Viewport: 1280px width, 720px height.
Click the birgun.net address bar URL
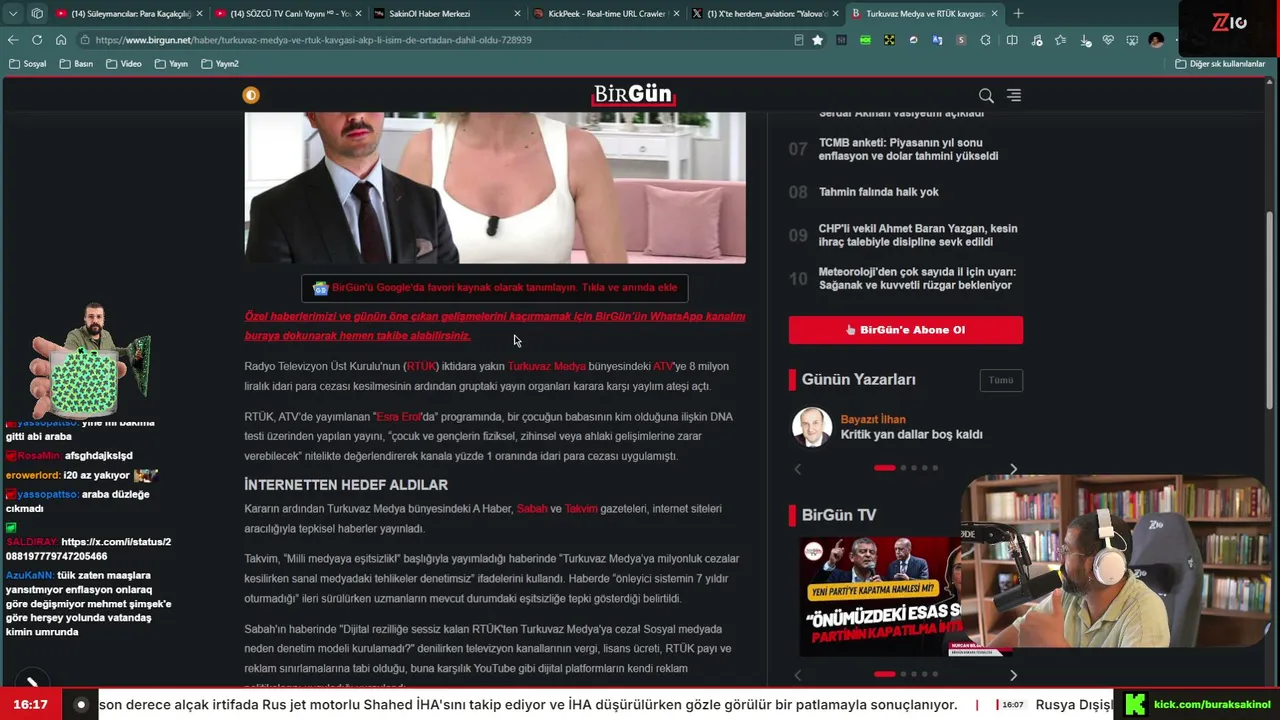[314, 40]
